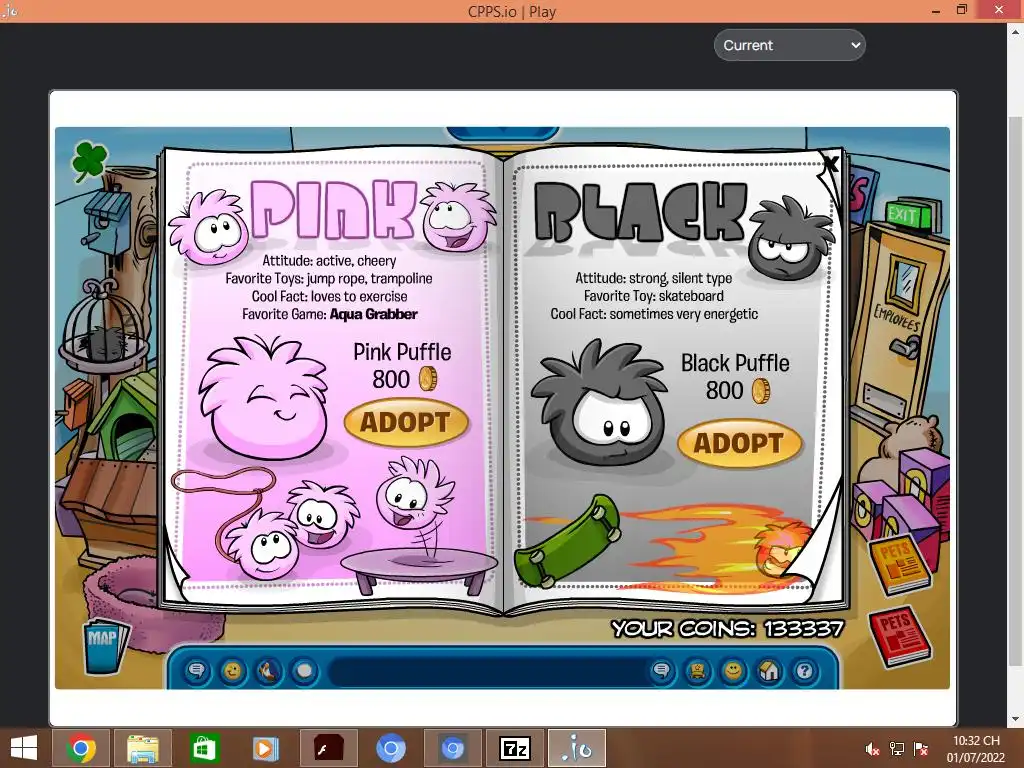Click the Black Puffle 800 coin price
This screenshot has width=1024, height=768.
click(x=737, y=391)
